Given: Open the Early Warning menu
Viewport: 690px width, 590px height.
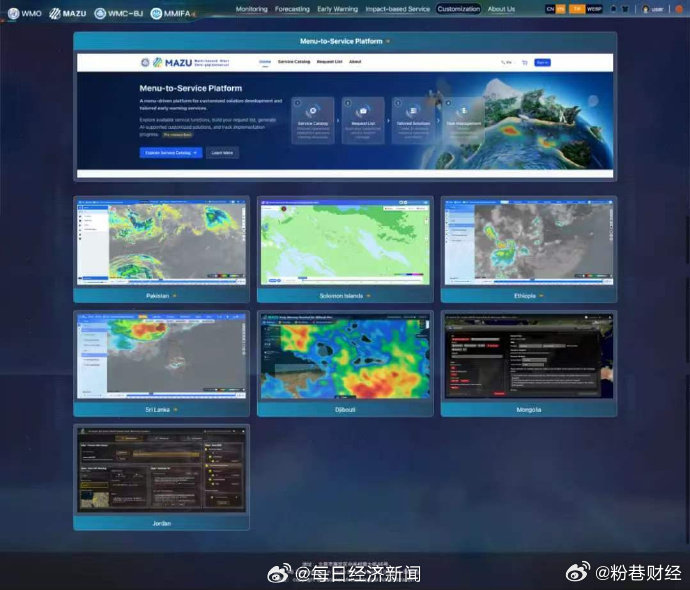Looking at the screenshot, I should tap(338, 9).
